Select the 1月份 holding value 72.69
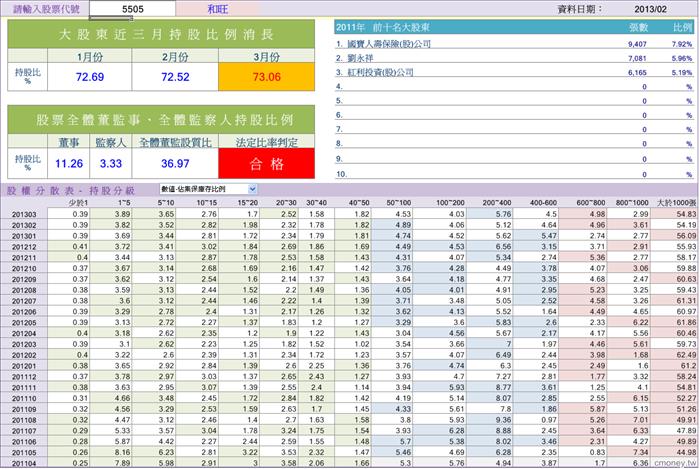 [x=90, y=77]
